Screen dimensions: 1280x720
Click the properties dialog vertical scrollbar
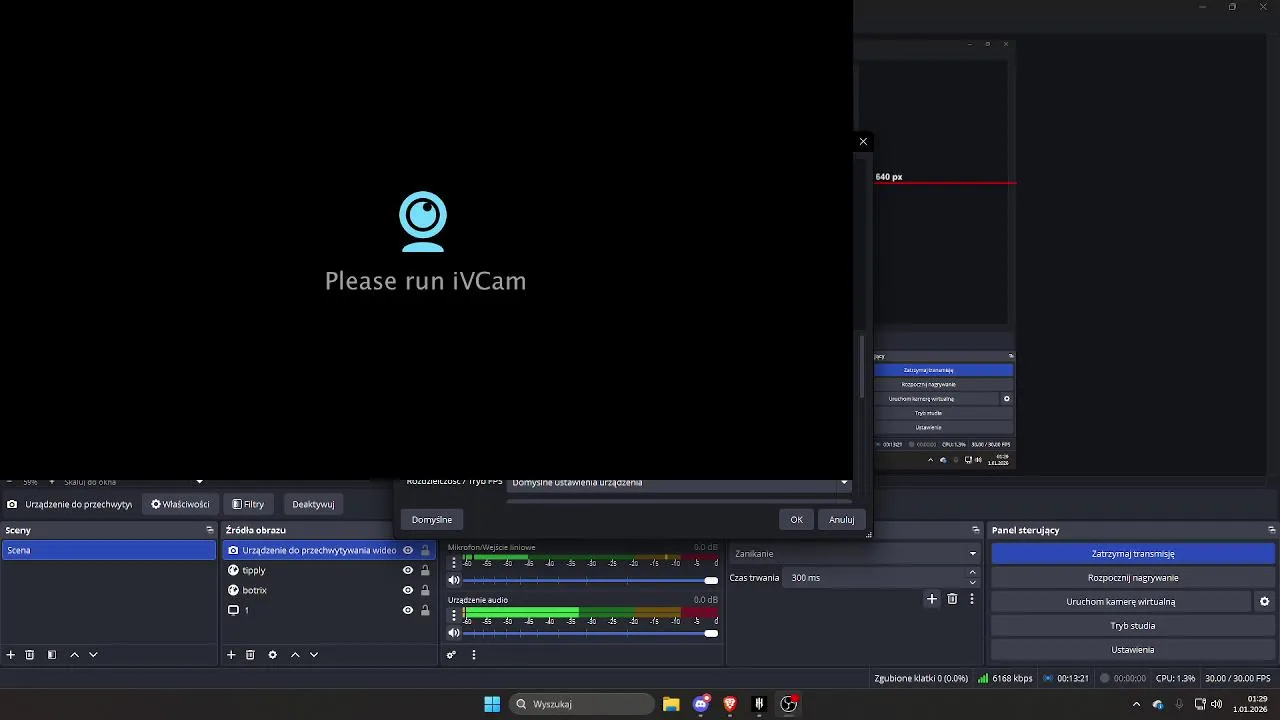(x=862, y=368)
